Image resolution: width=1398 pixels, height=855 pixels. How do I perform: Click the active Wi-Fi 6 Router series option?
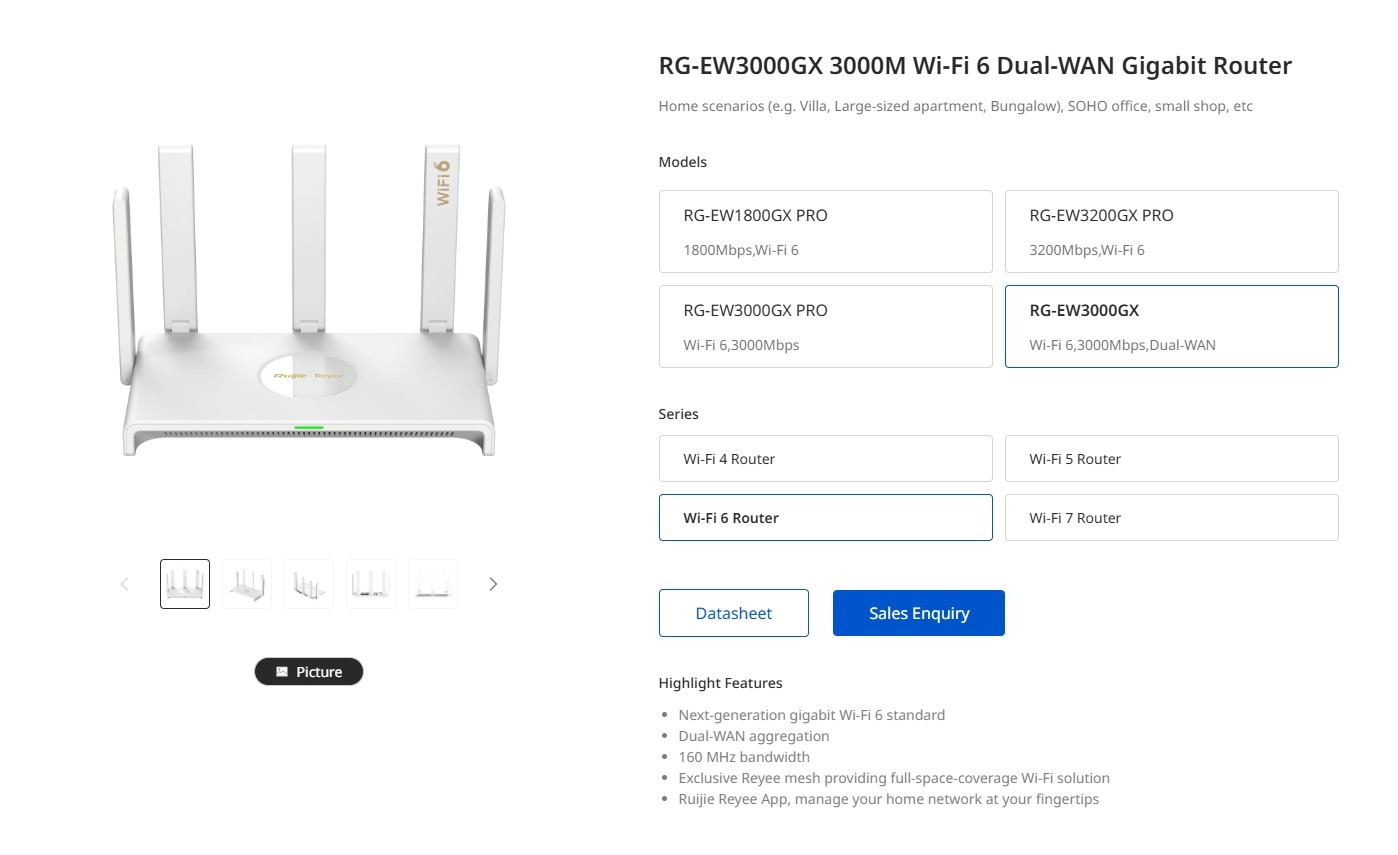(825, 517)
